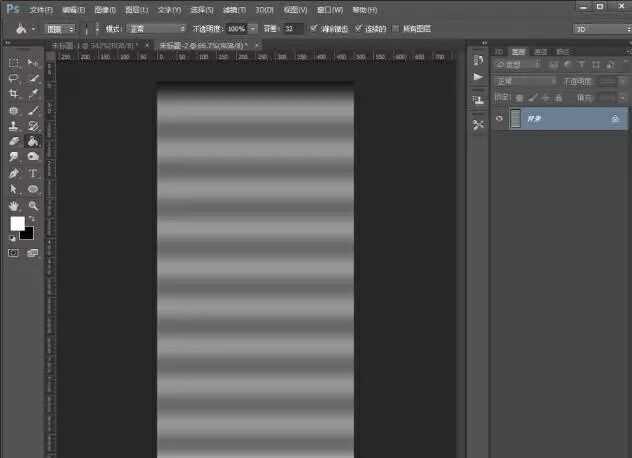The image size is (632, 458).
Task: Open the 文件(F) menu
Action: pyautogui.click(x=41, y=9)
